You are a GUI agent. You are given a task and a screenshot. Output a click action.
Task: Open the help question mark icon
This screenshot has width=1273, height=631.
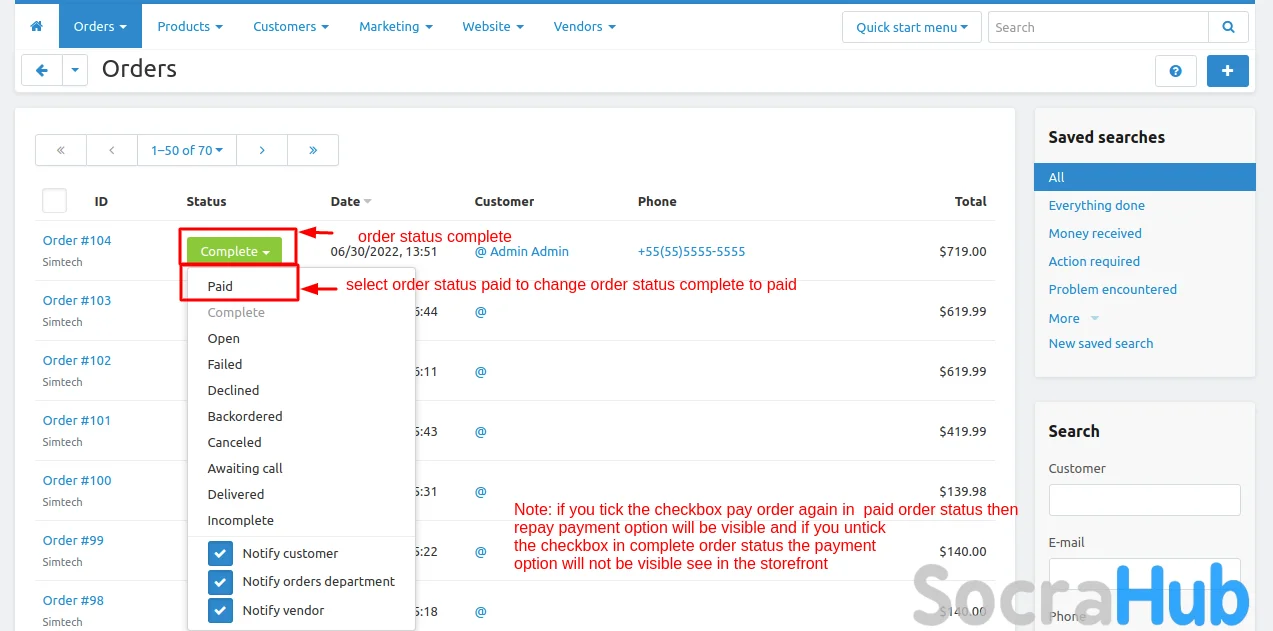(x=1176, y=71)
